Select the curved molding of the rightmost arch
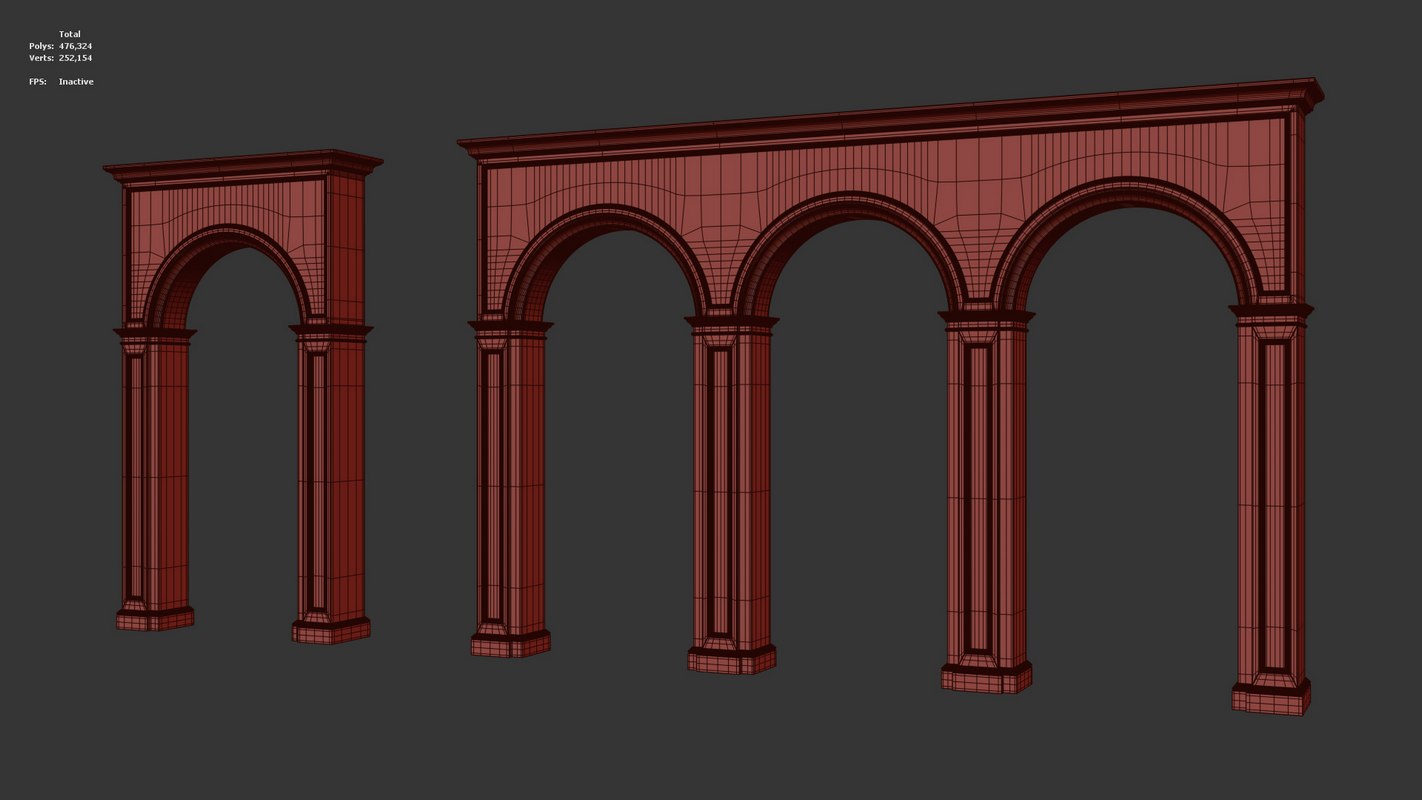The width and height of the screenshot is (1422, 800). (1125, 190)
